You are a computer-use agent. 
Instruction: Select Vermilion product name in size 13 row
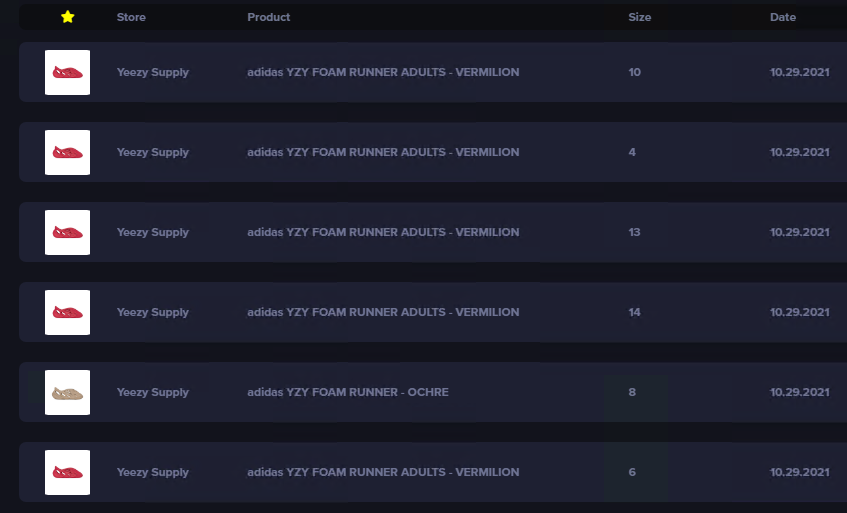383,232
